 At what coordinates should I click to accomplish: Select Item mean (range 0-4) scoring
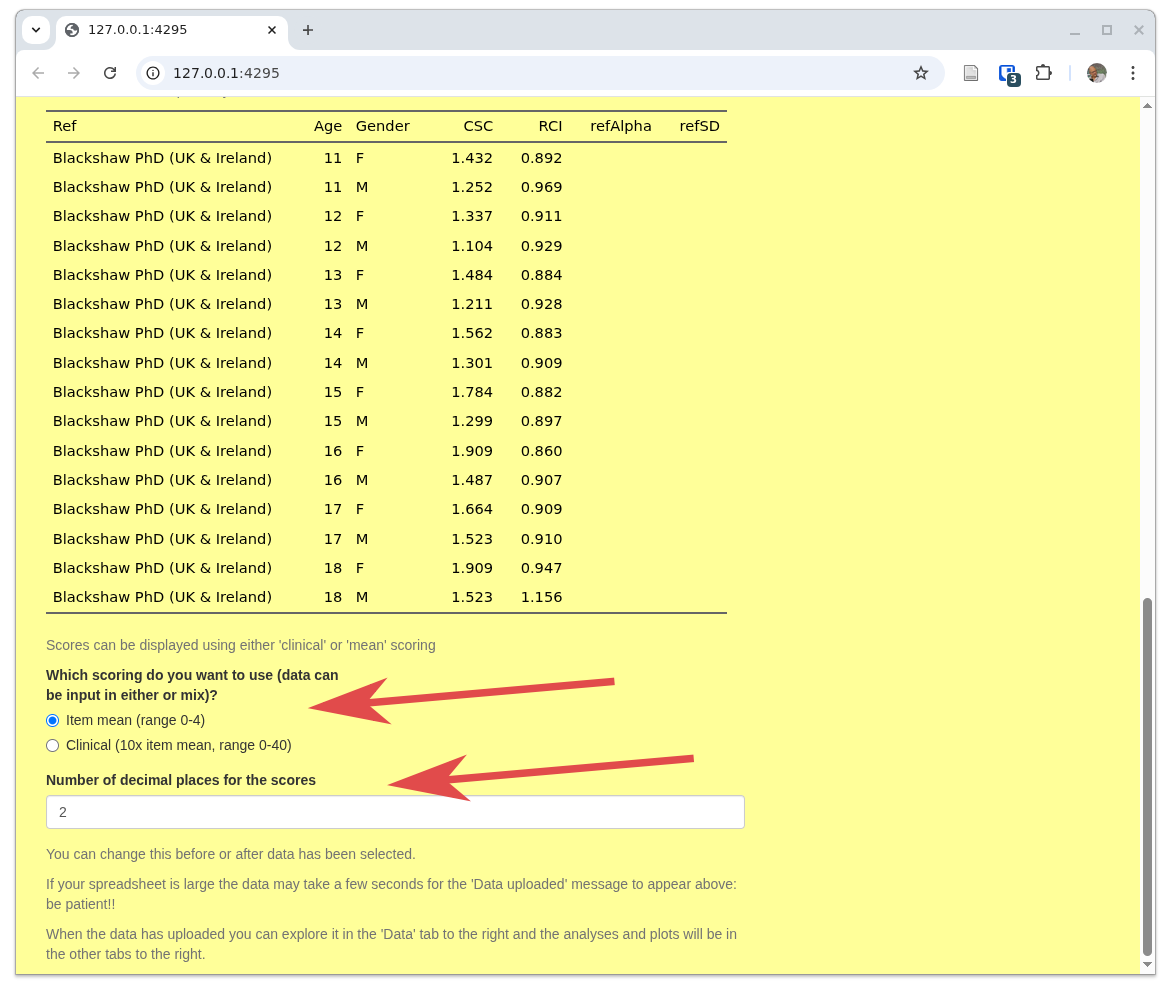pos(53,720)
